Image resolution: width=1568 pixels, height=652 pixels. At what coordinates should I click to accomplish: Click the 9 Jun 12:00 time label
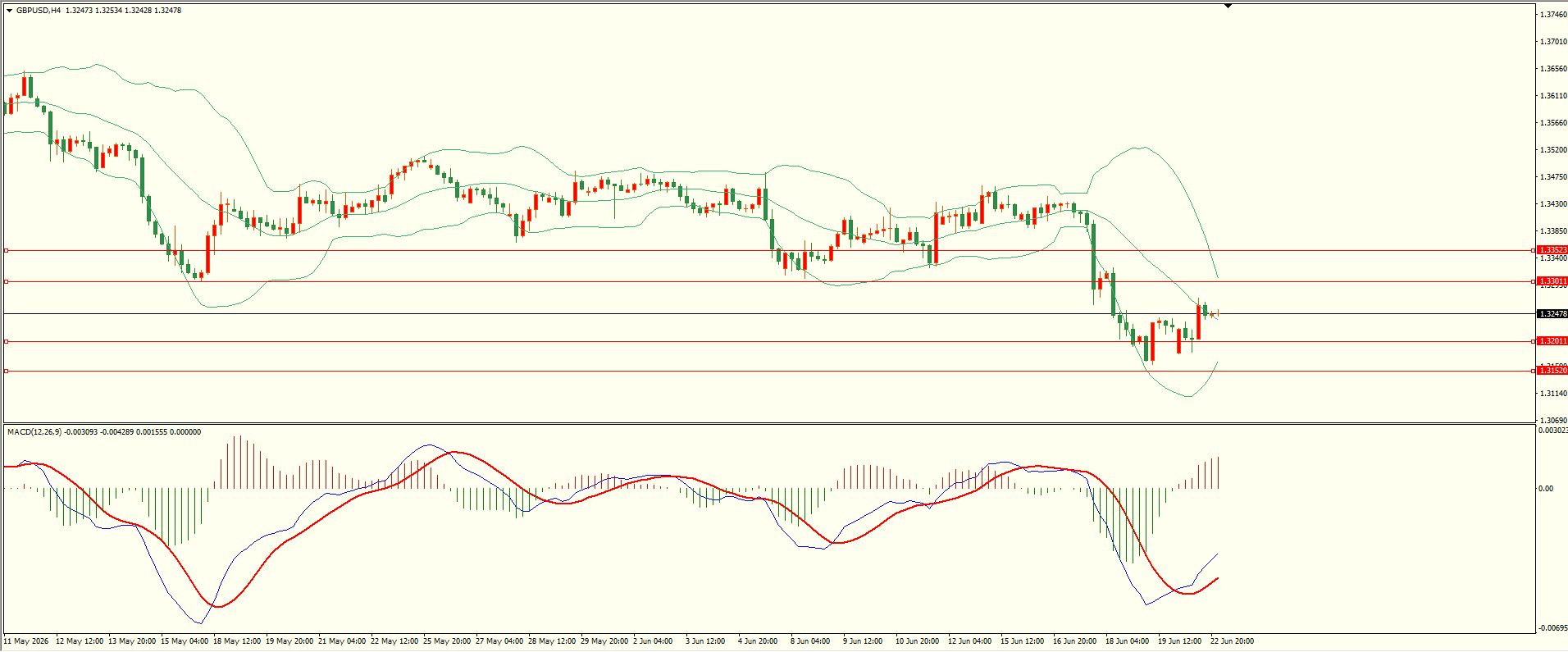[x=863, y=641]
